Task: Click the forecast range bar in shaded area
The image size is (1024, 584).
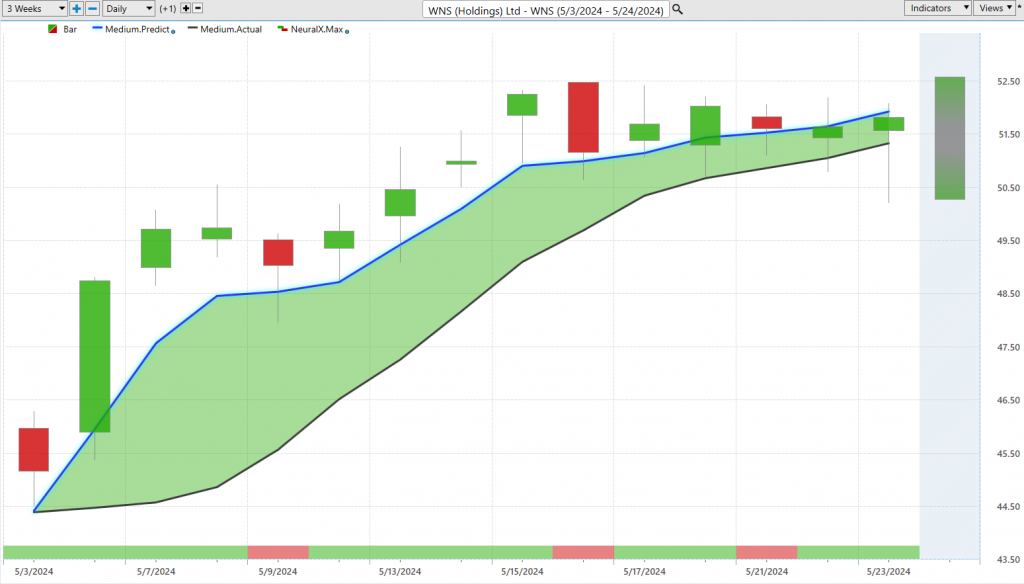Action: (x=949, y=138)
